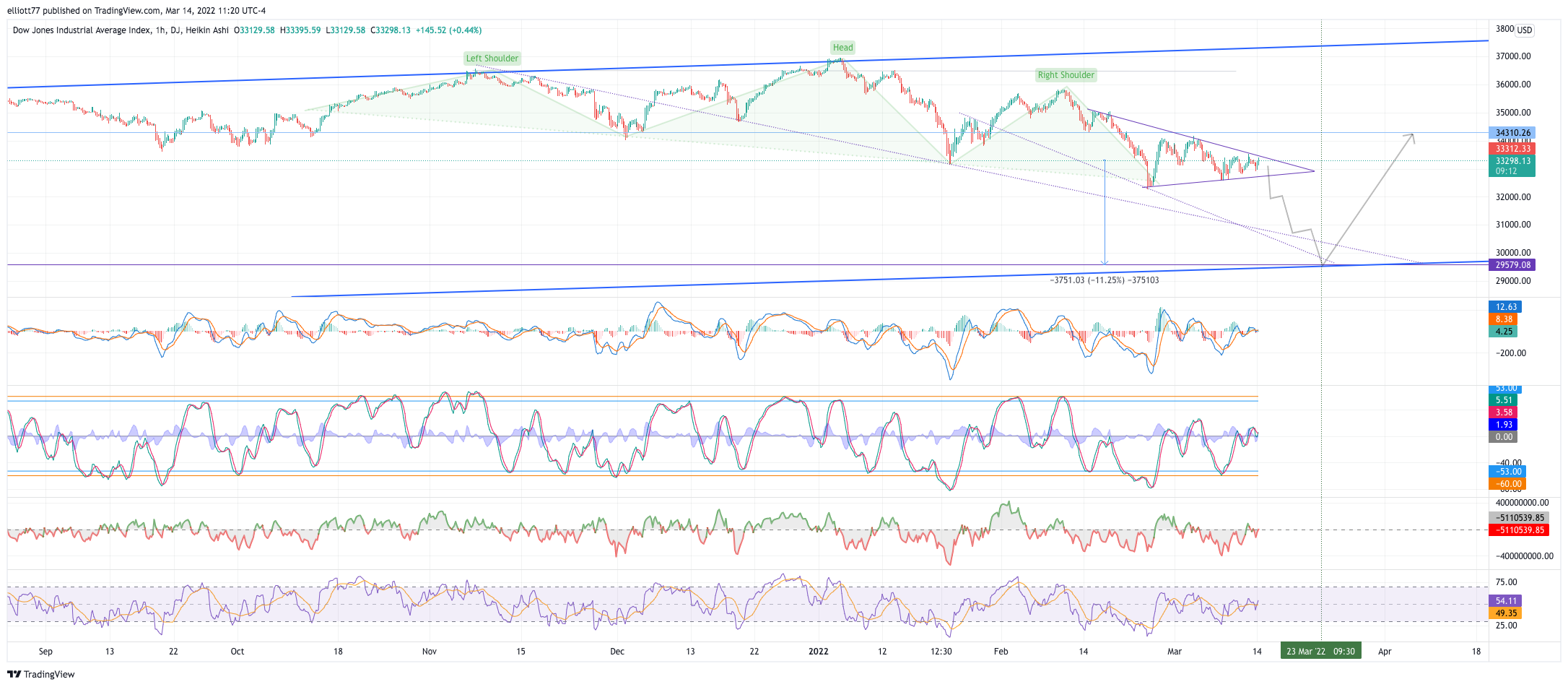Select the 8.38 orange signal value label
Screen dimensions: 1568x687
[x=1503, y=319]
